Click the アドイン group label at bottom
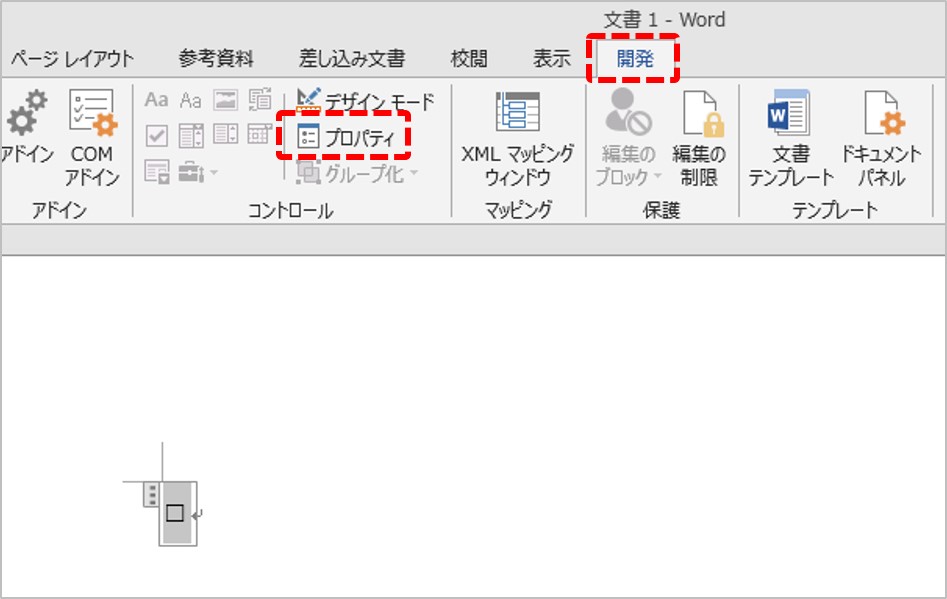The image size is (947, 599). click(x=59, y=210)
